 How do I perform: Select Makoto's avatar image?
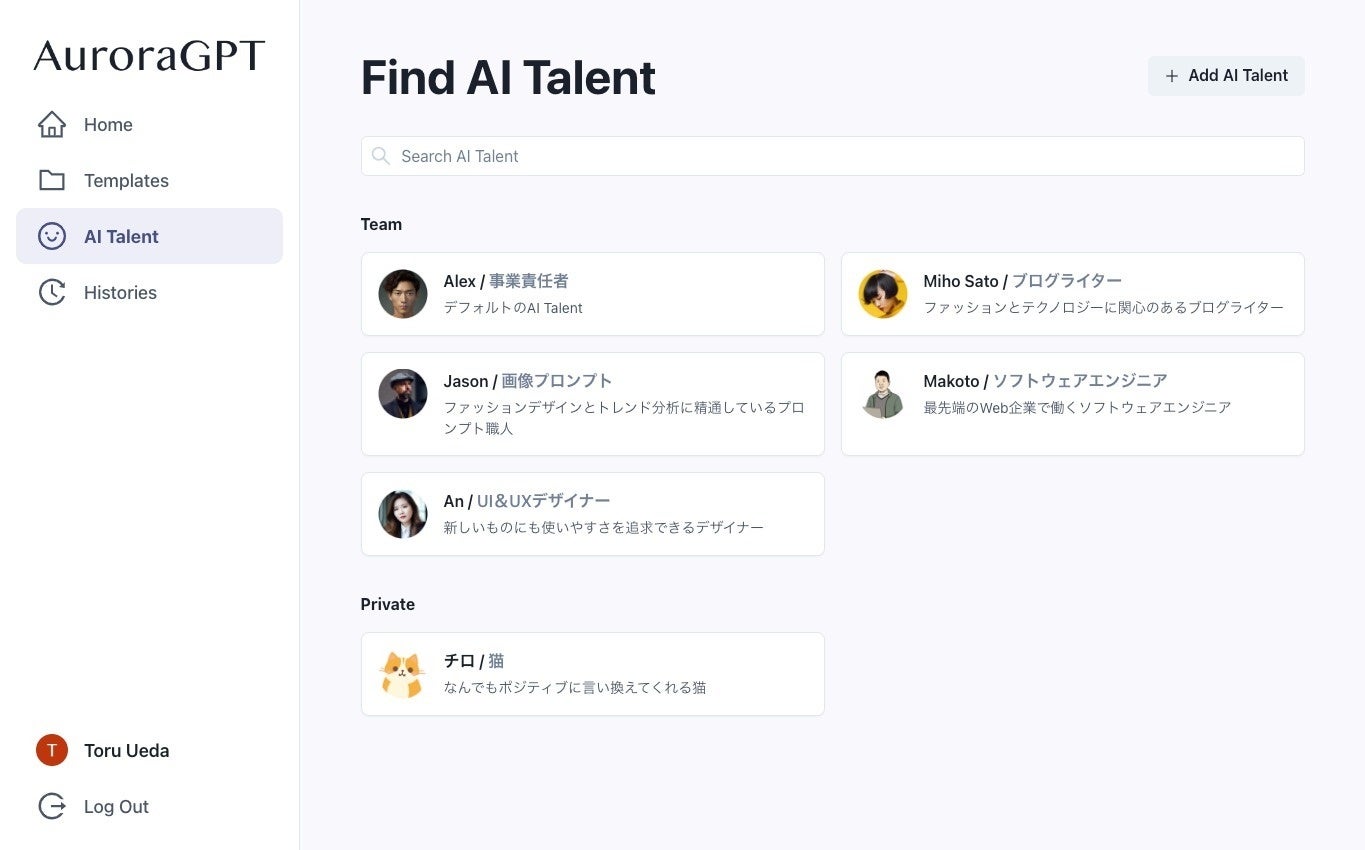883,394
